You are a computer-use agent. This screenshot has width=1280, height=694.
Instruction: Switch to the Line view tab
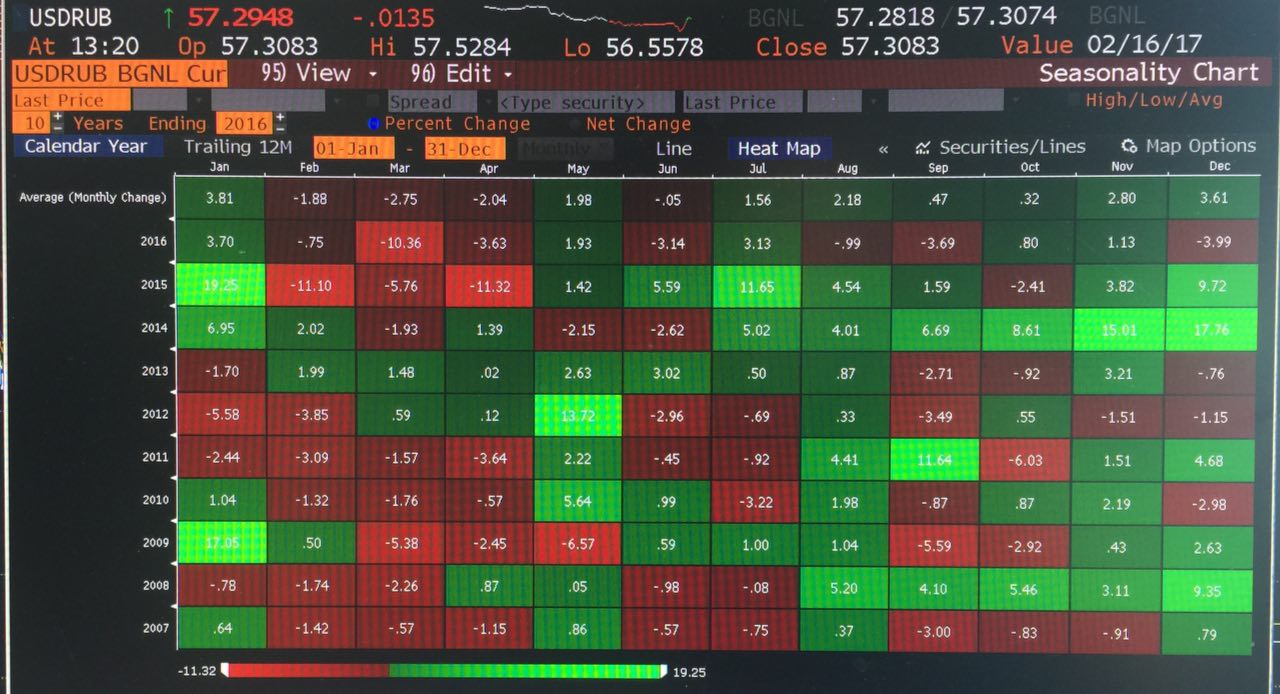[673, 148]
